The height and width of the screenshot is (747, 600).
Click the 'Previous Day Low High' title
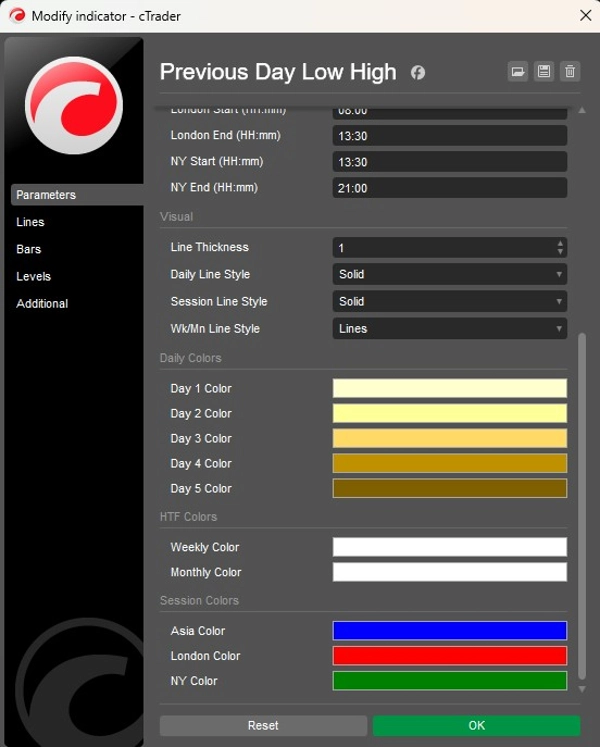coord(278,72)
